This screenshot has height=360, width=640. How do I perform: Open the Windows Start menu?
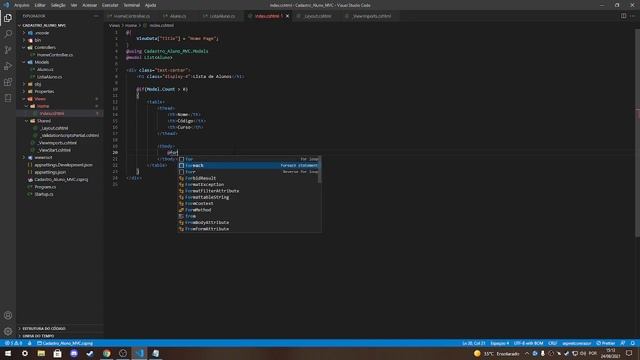[x=8, y=353]
